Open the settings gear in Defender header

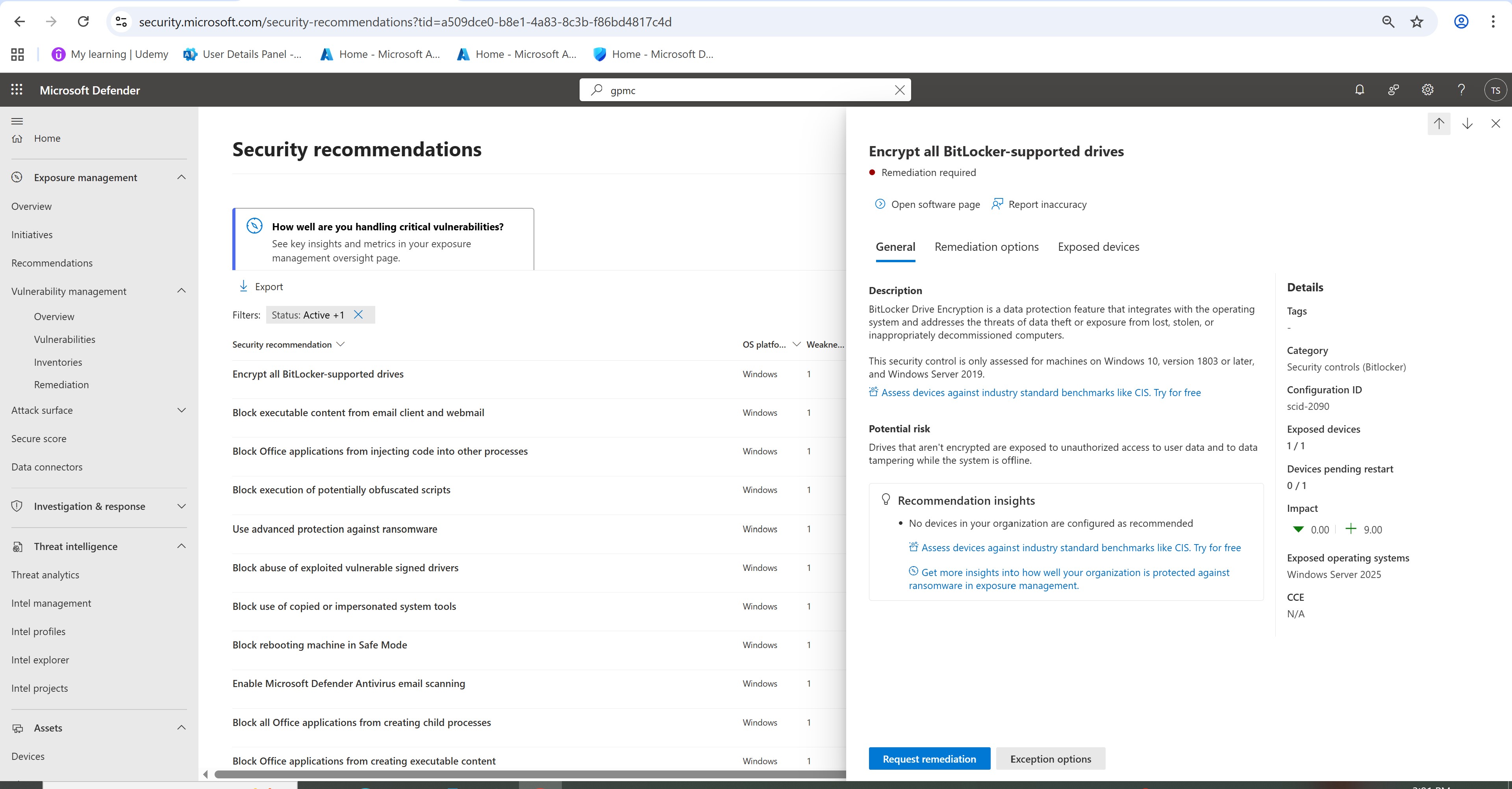pos(1427,90)
